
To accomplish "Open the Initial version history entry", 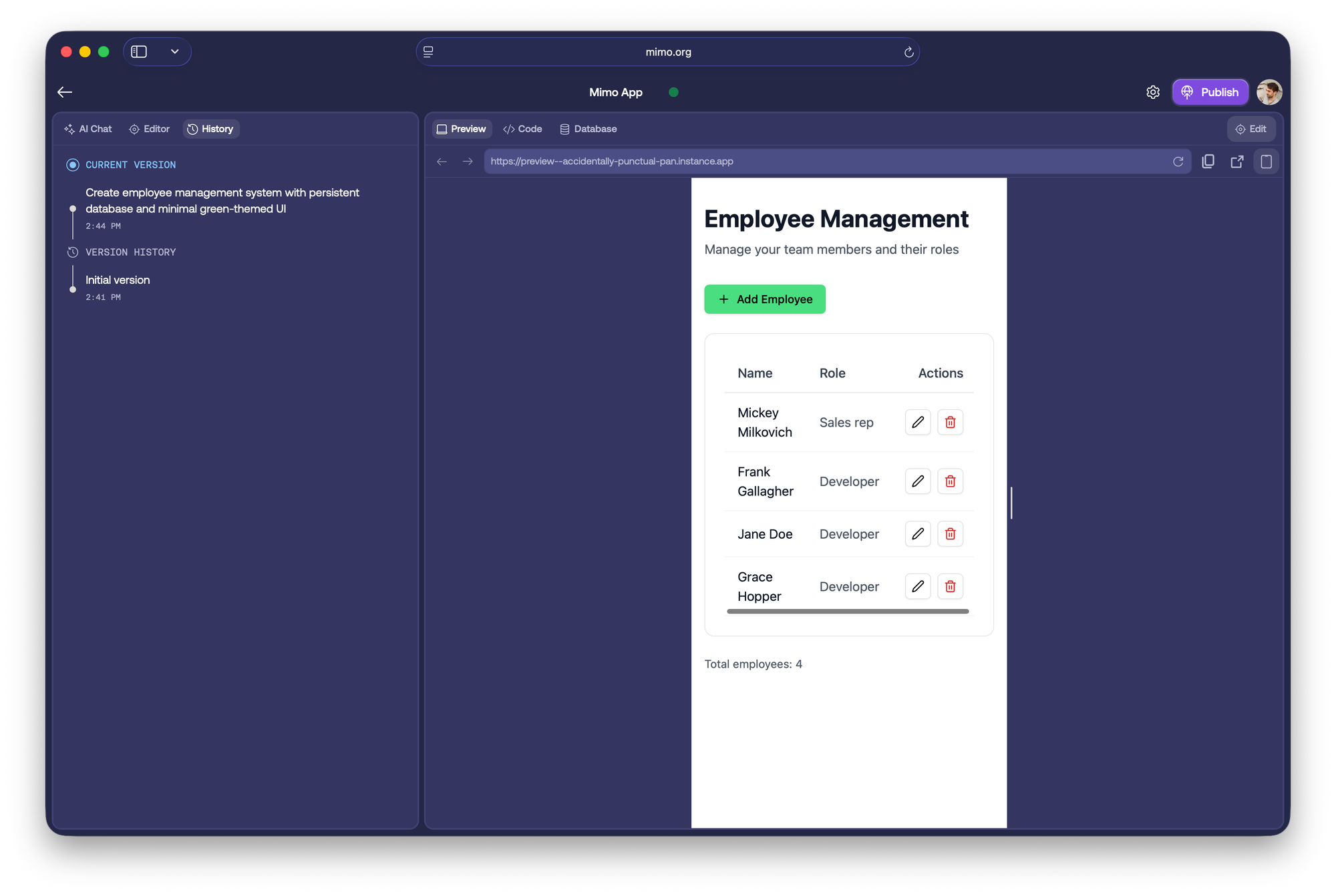I will pos(118,280).
